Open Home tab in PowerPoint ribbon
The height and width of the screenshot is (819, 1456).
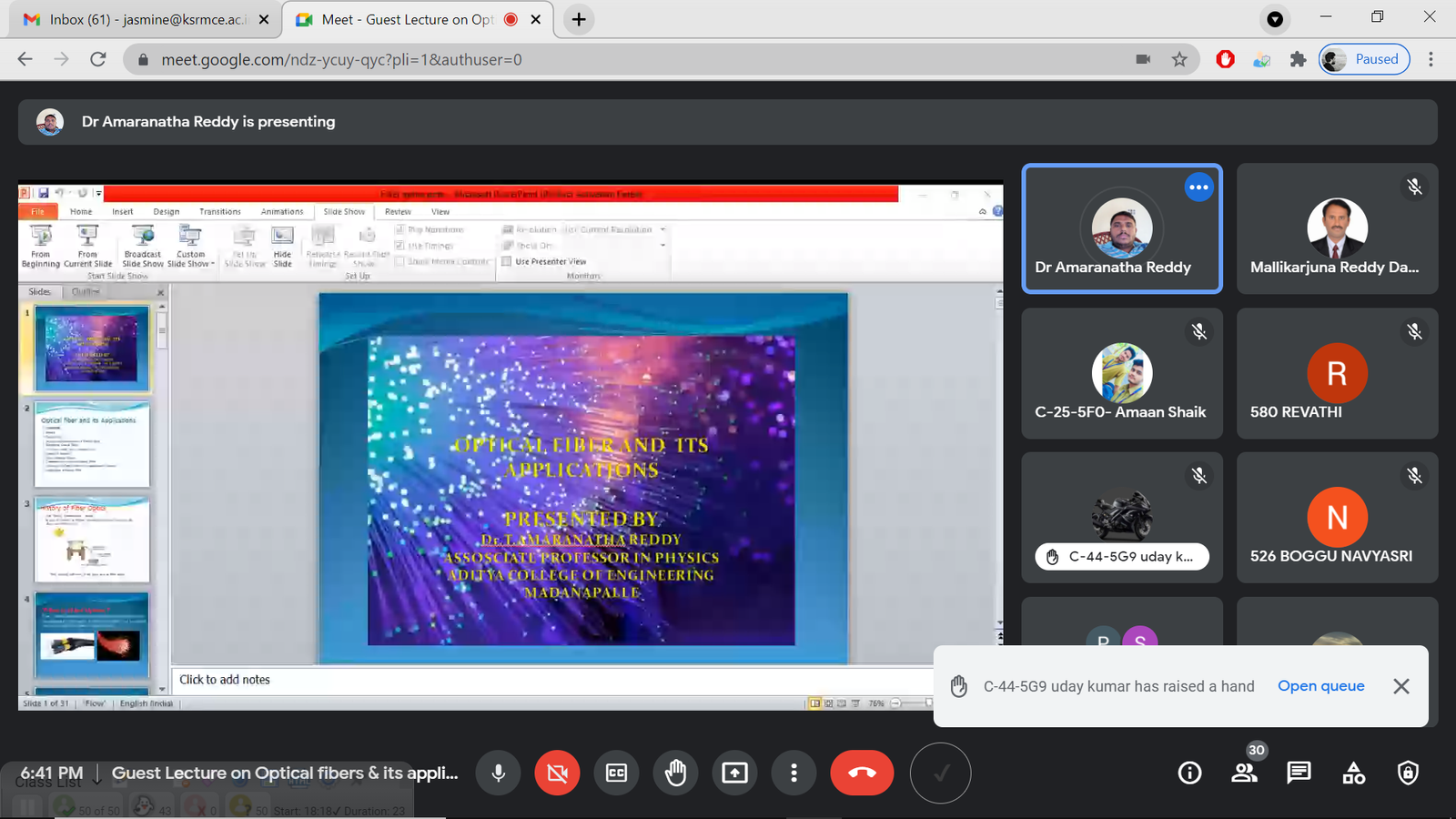[x=81, y=211]
